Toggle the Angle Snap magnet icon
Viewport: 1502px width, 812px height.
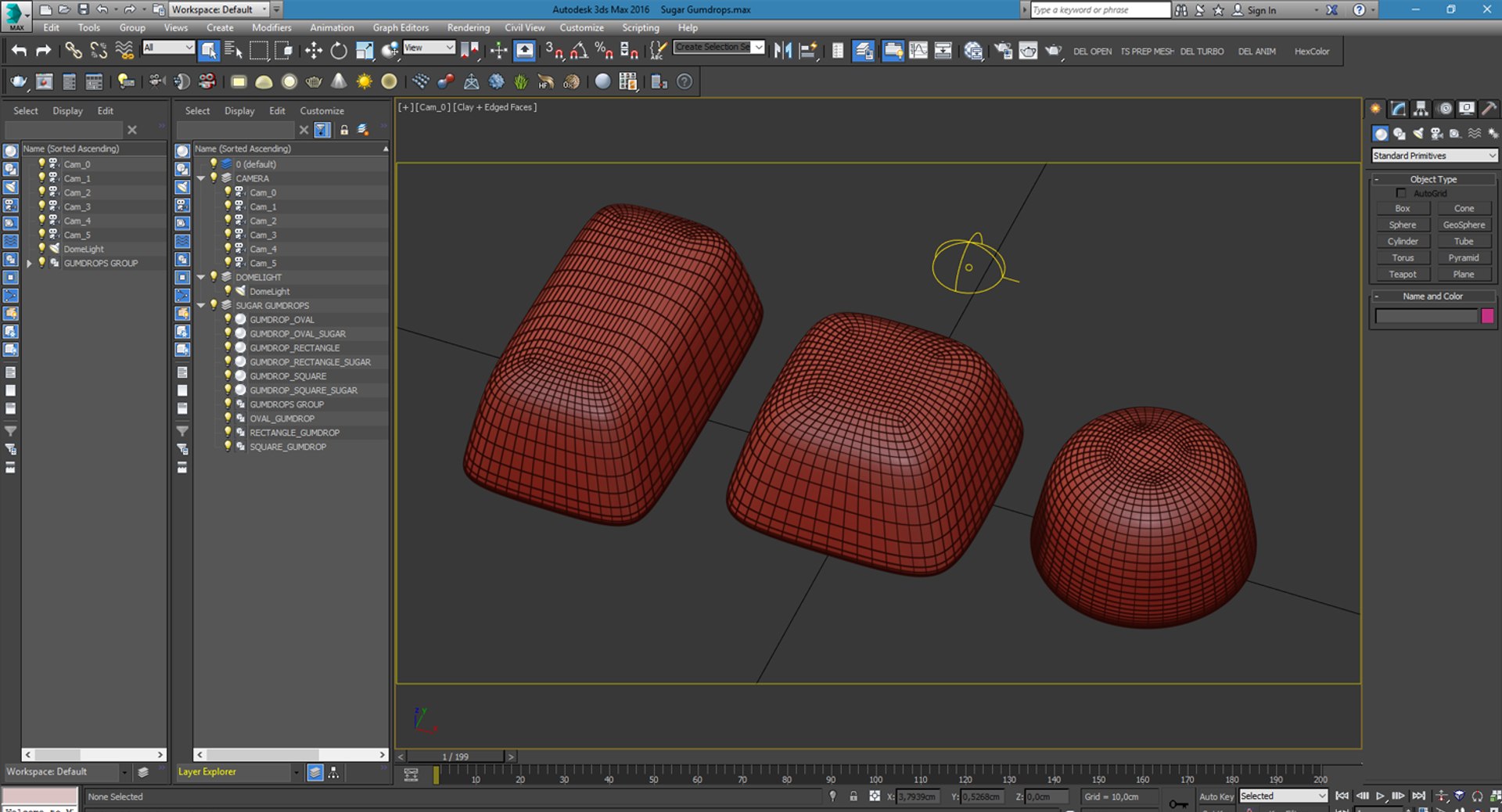(579, 51)
